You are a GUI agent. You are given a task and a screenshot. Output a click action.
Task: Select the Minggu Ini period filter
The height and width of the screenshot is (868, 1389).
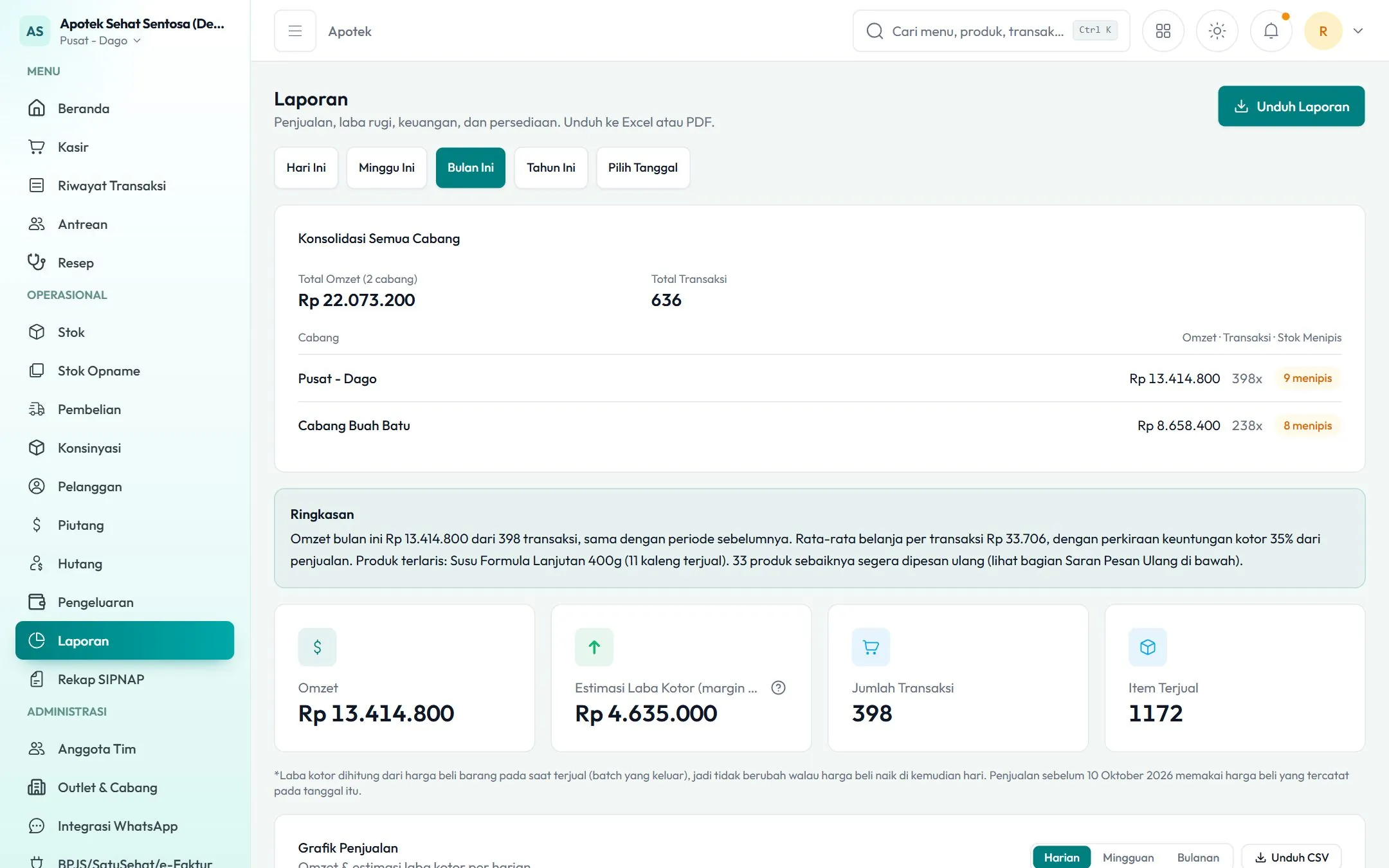386,168
